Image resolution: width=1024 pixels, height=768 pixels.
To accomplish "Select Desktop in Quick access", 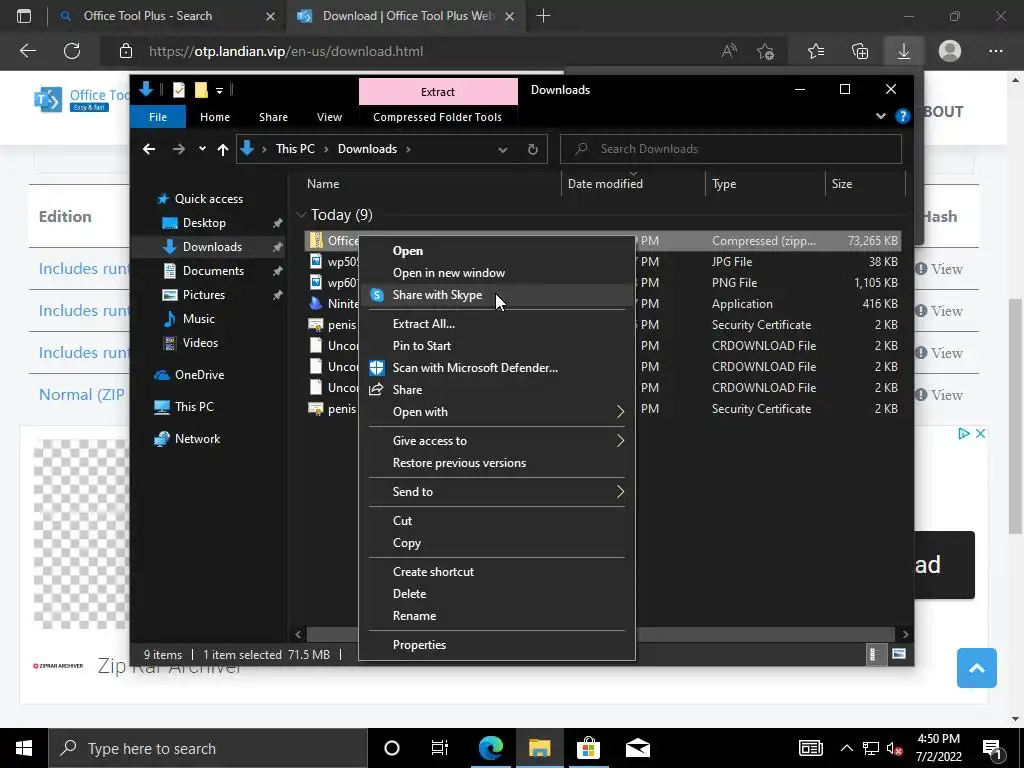I will [x=204, y=223].
